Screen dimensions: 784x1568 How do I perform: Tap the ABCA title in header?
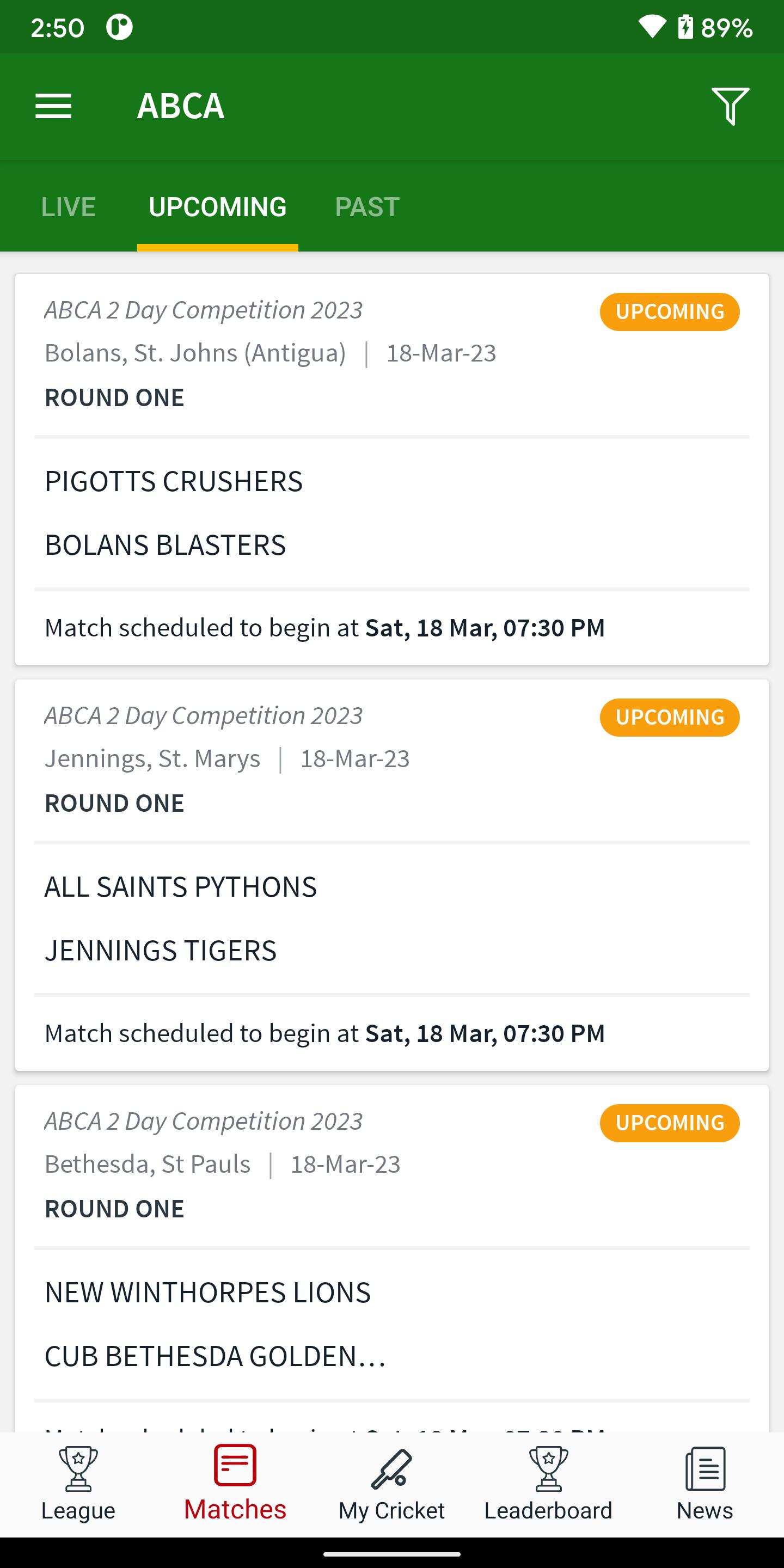point(181,106)
